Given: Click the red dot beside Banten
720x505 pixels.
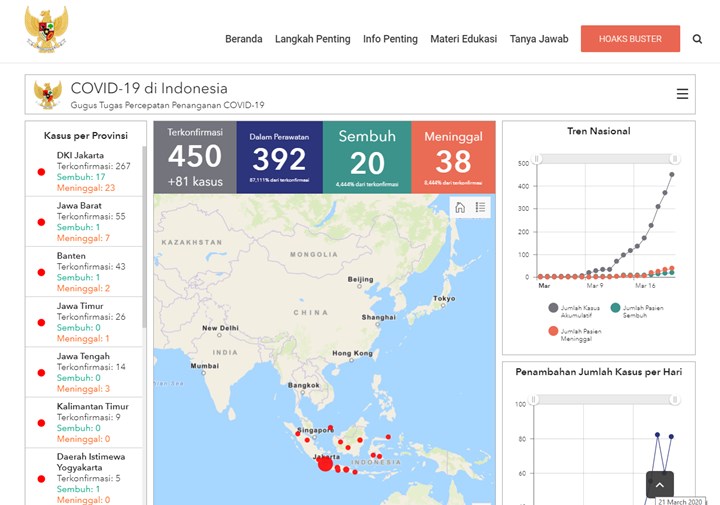Looking at the screenshot, I should click(41, 272).
